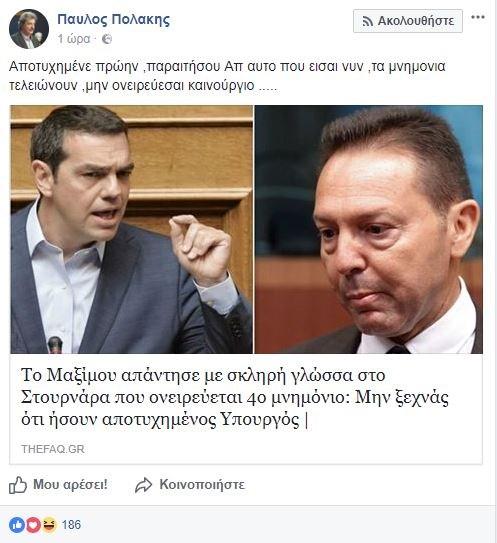Follow the page with Ακολουθήστε button
Viewport: 497px width, 543px height.
[x=408, y=21]
